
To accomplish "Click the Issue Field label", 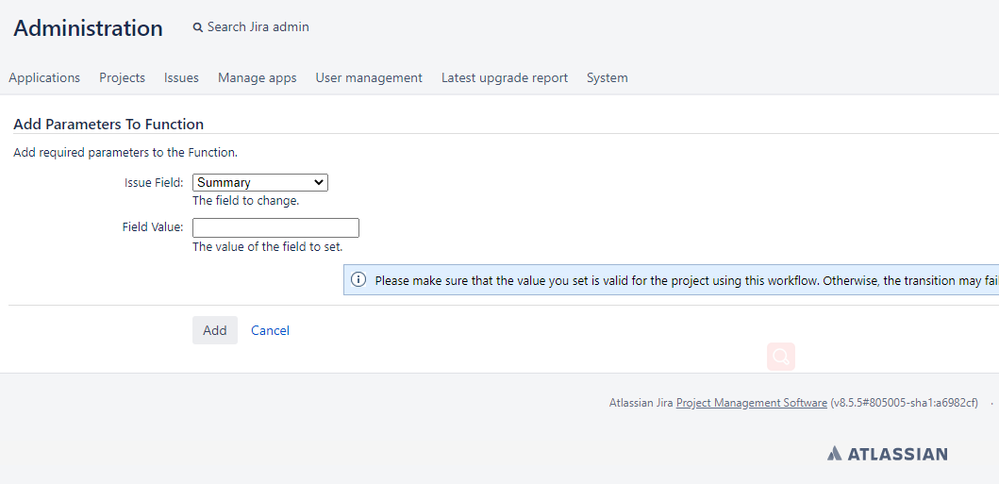I will [x=154, y=183].
